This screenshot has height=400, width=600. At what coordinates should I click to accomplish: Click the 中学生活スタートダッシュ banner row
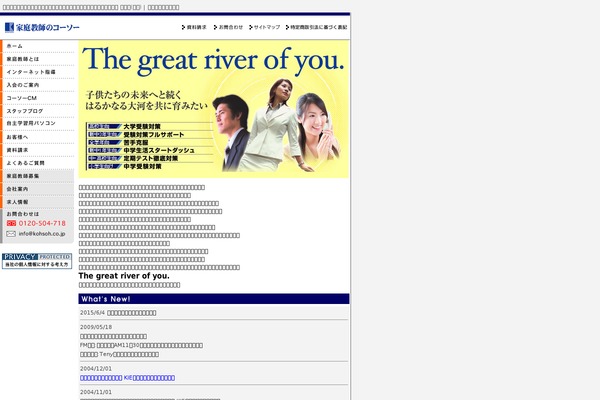[x=150, y=150]
